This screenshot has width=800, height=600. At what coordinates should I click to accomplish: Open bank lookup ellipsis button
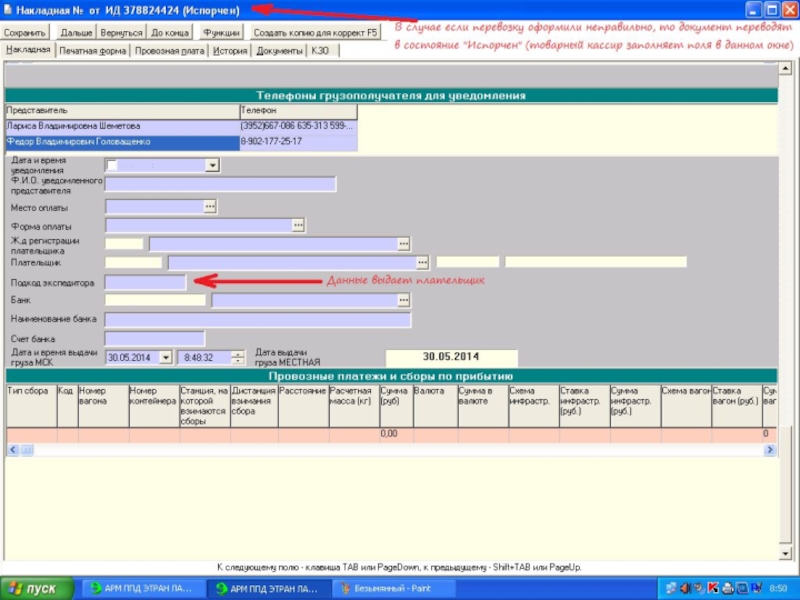(404, 300)
